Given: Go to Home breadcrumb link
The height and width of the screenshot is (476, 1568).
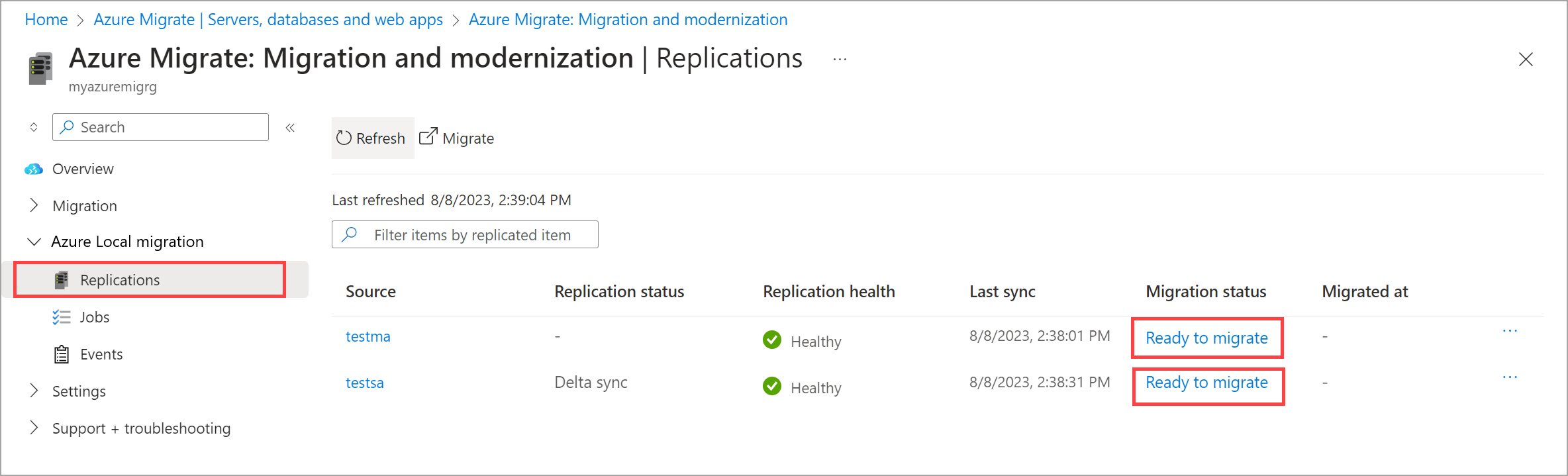Looking at the screenshot, I should click(x=46, y=20).
